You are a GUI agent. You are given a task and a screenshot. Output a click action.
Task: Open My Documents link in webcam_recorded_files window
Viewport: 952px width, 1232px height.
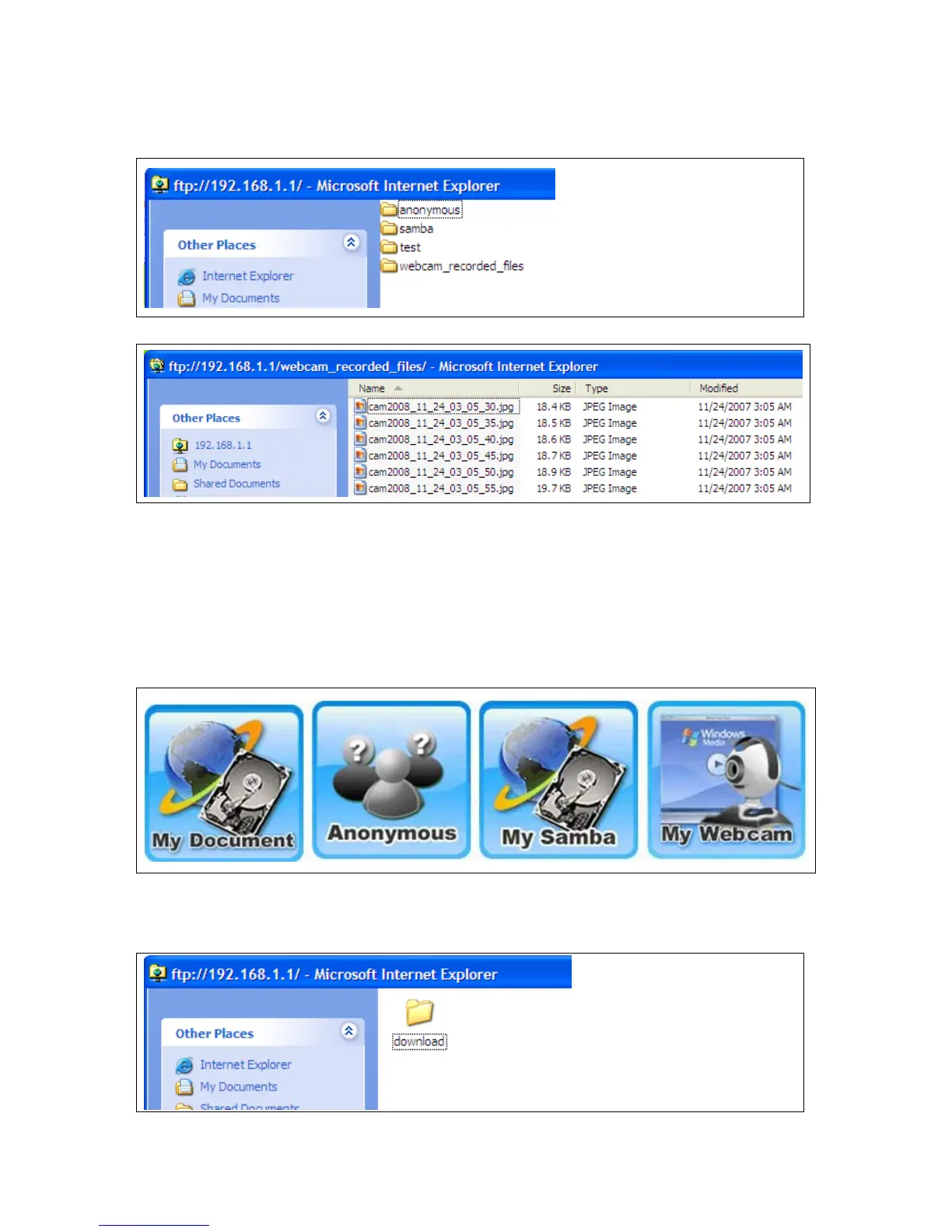[x=227, y=464]
